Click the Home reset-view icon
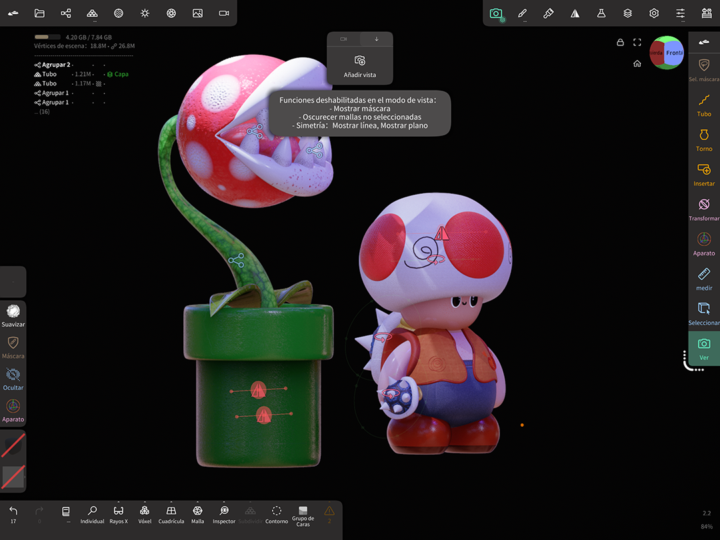The image size is (720, 540). [637, 63]
